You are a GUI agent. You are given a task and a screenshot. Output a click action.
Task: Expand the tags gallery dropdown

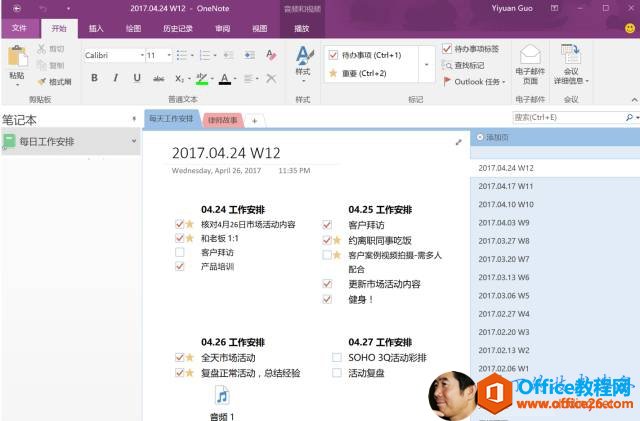coord(427,65)
